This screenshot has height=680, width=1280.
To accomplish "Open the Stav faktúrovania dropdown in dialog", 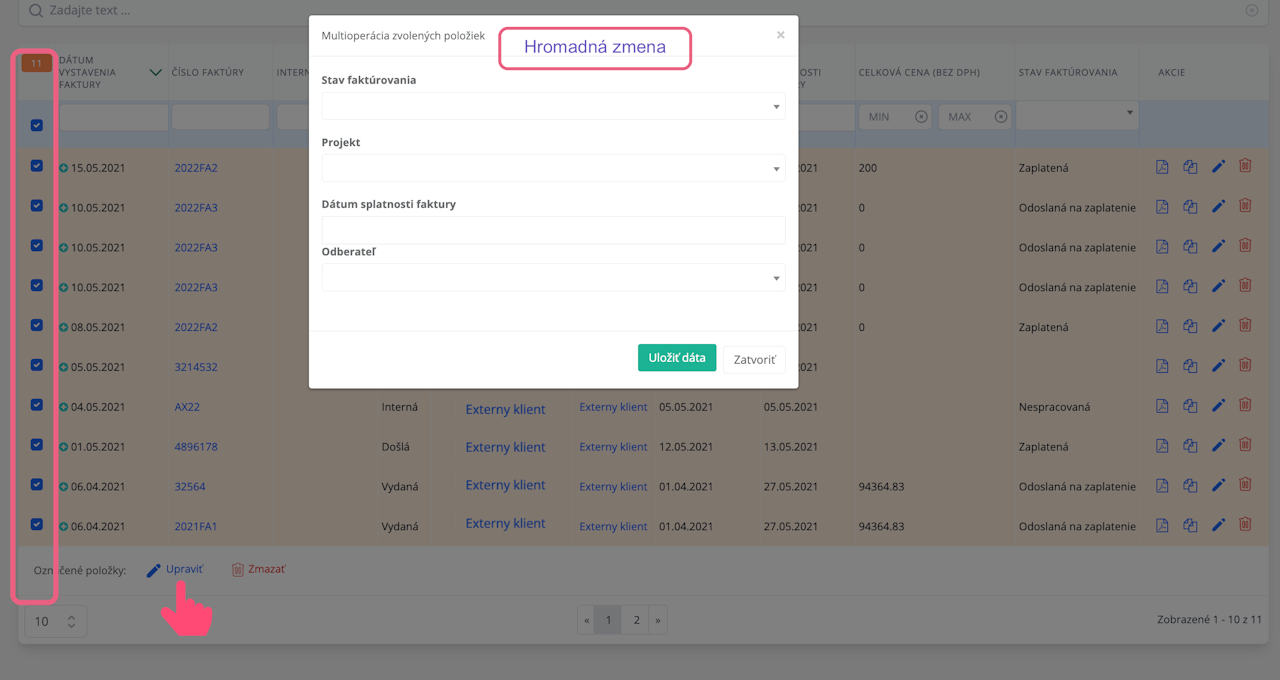I will 553,106.
